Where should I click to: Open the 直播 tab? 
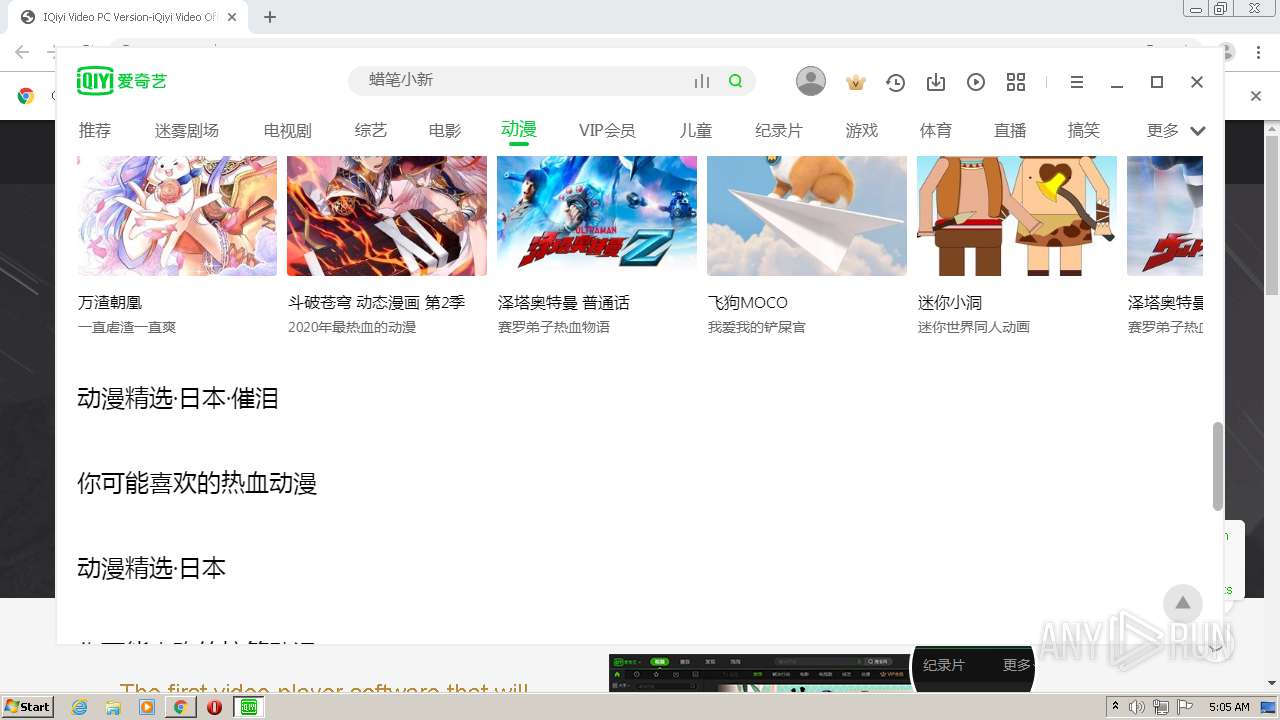tap(1010, 130)
